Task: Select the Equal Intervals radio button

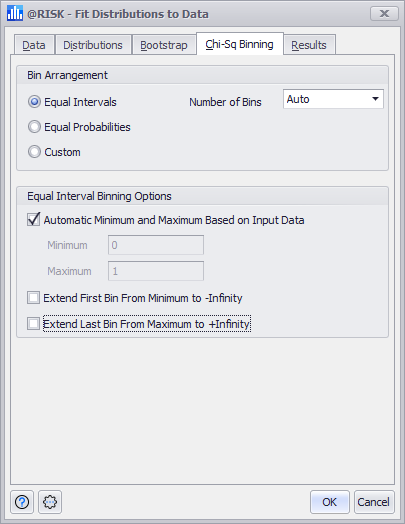Action: point(34,102)
